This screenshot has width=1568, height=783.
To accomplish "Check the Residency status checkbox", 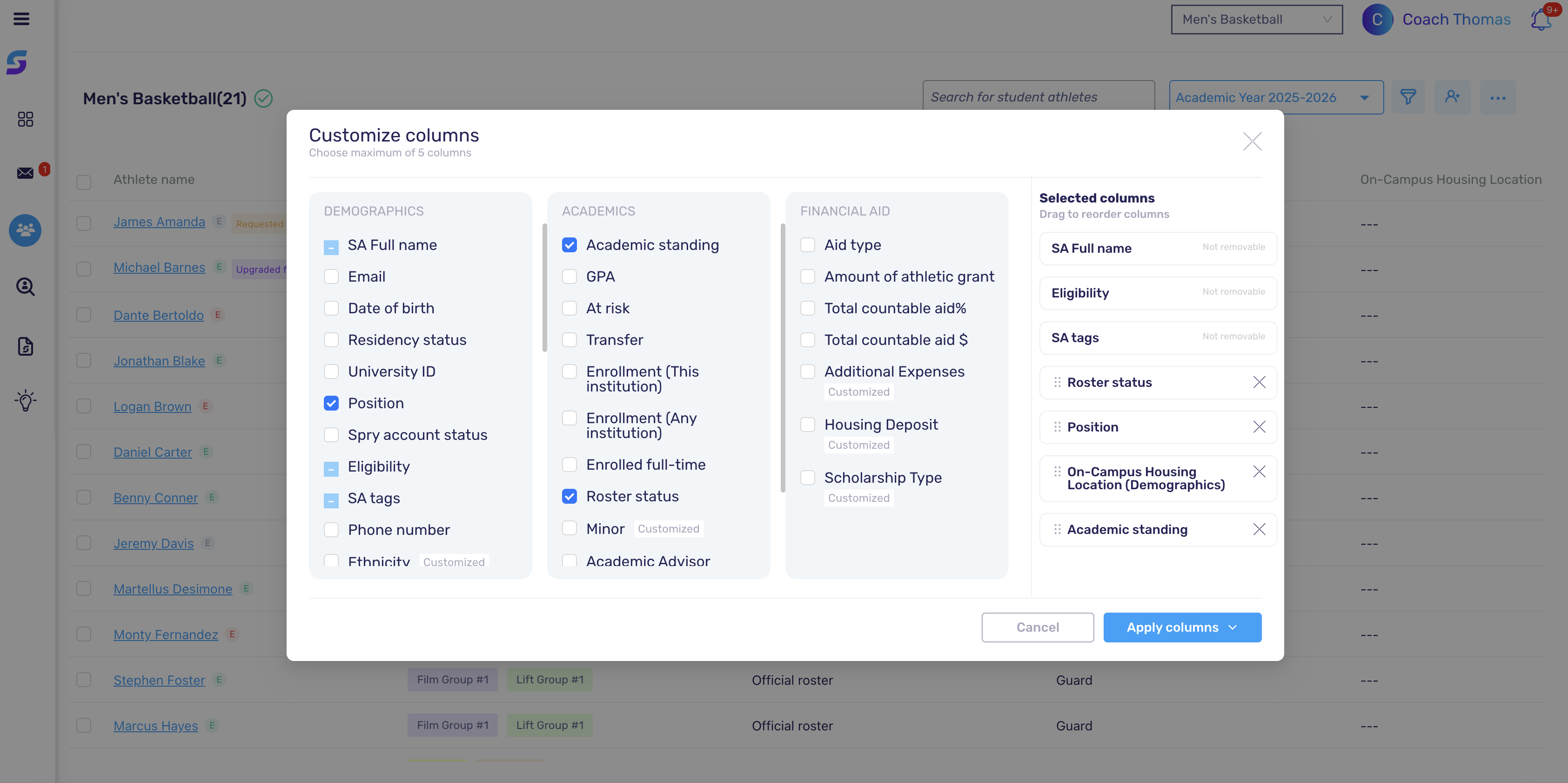I will [x=331, y=340].
